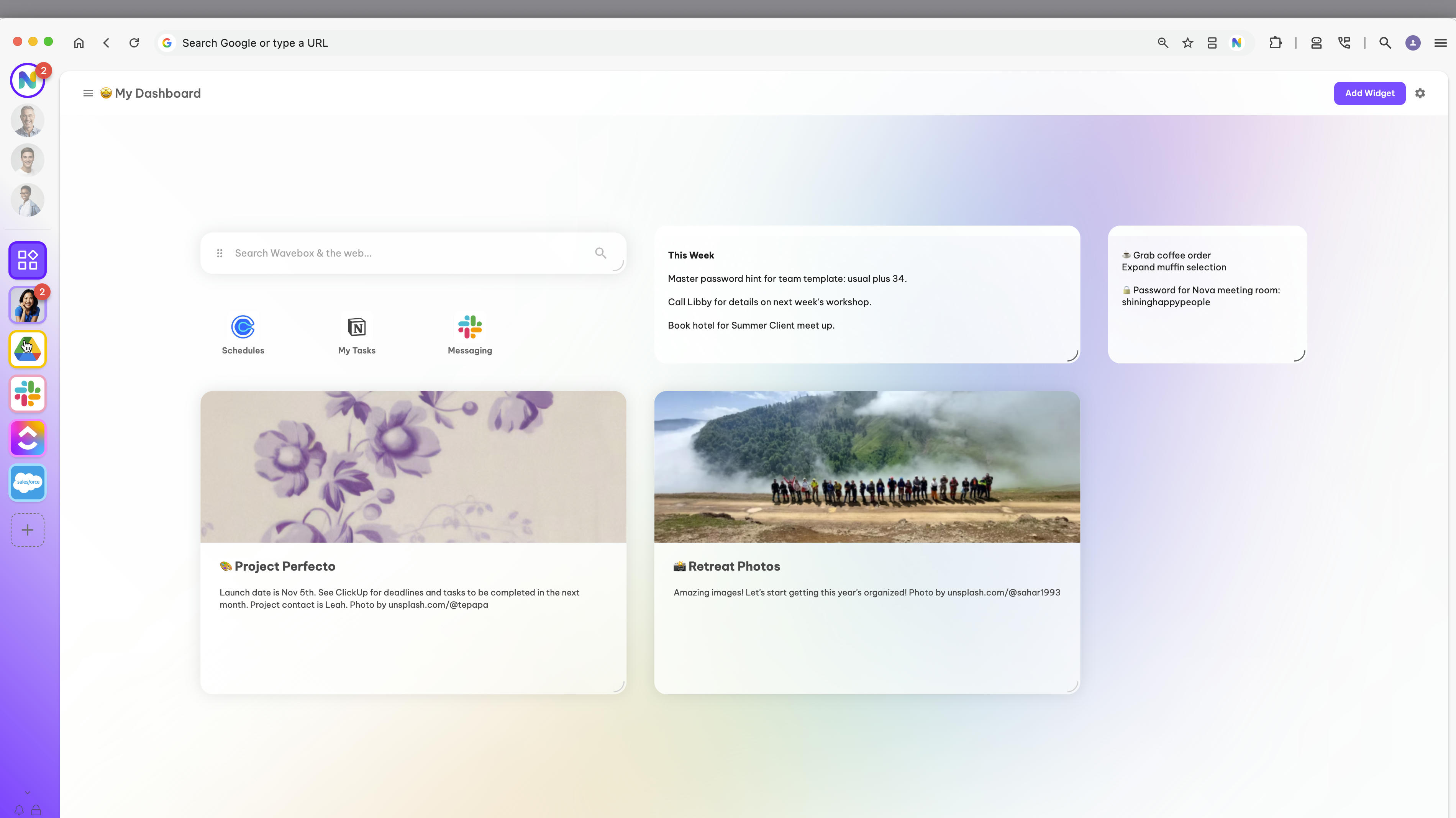
Task: Click the This Week note heading
Action: tap(691, 255)
